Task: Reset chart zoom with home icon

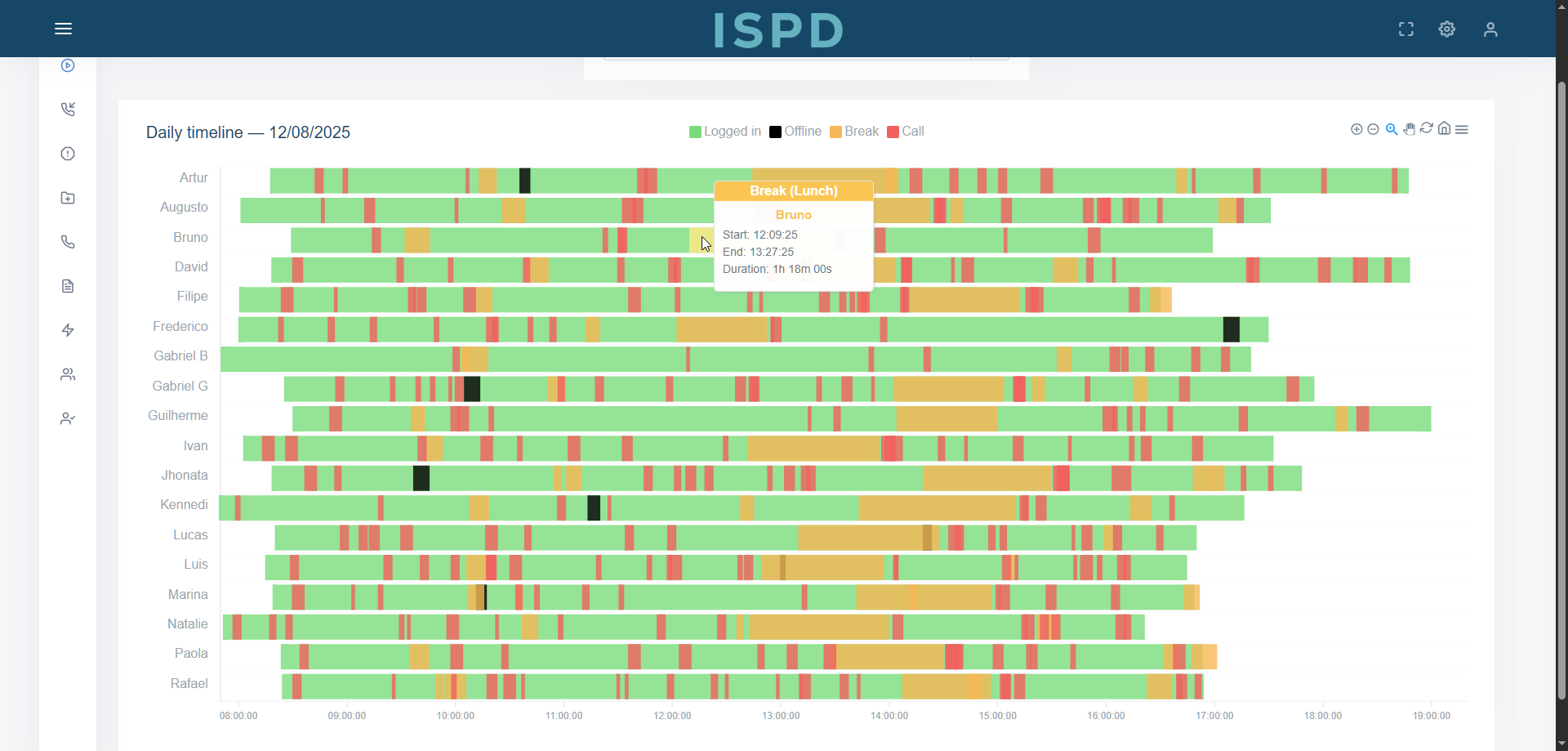Action: pos(1444,128)
